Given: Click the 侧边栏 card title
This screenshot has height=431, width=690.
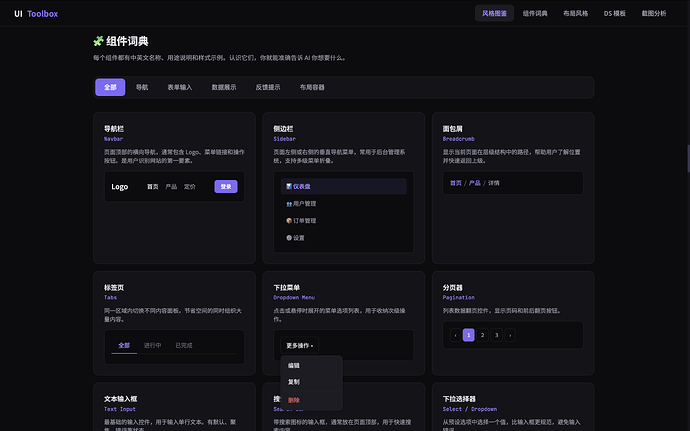Looking at the screenshot, I should click(283, 129).
